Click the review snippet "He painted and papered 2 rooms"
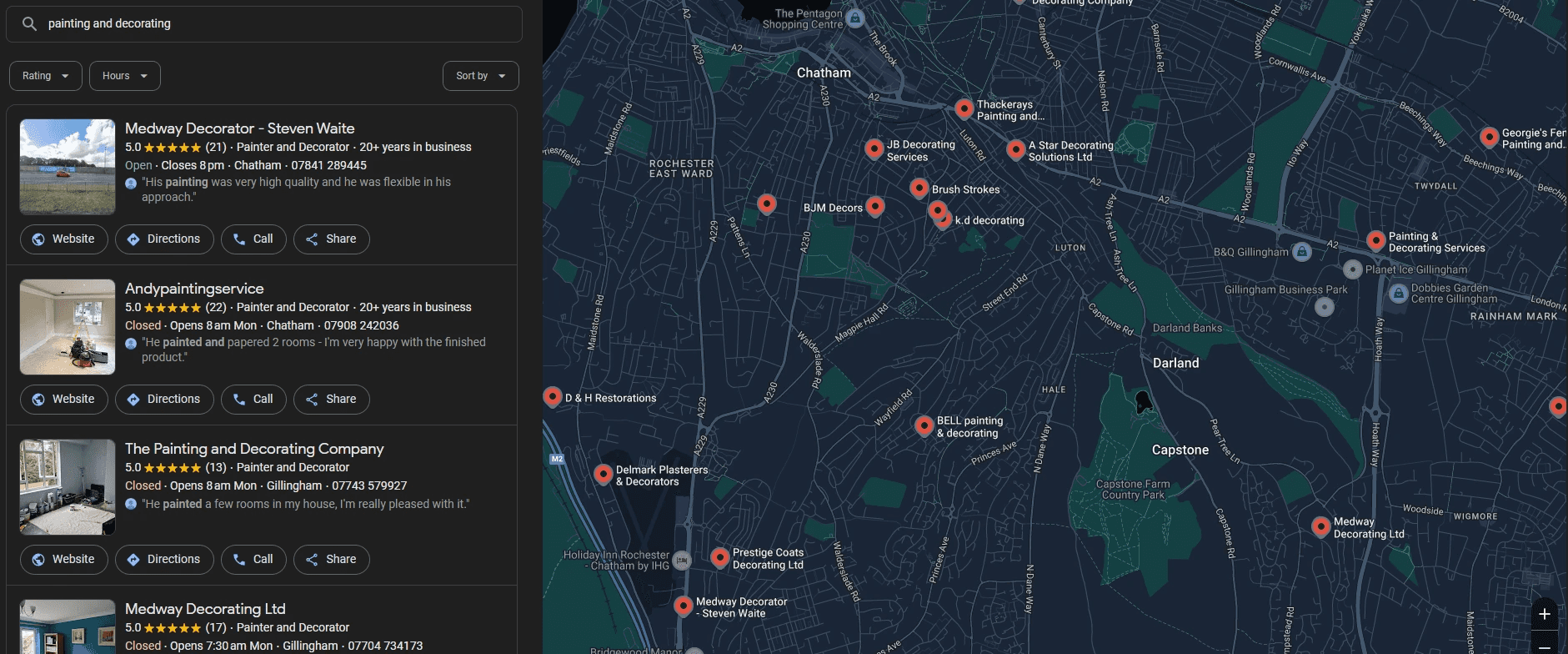This screenshot has width=1568, height=654. tap(313, 350)
